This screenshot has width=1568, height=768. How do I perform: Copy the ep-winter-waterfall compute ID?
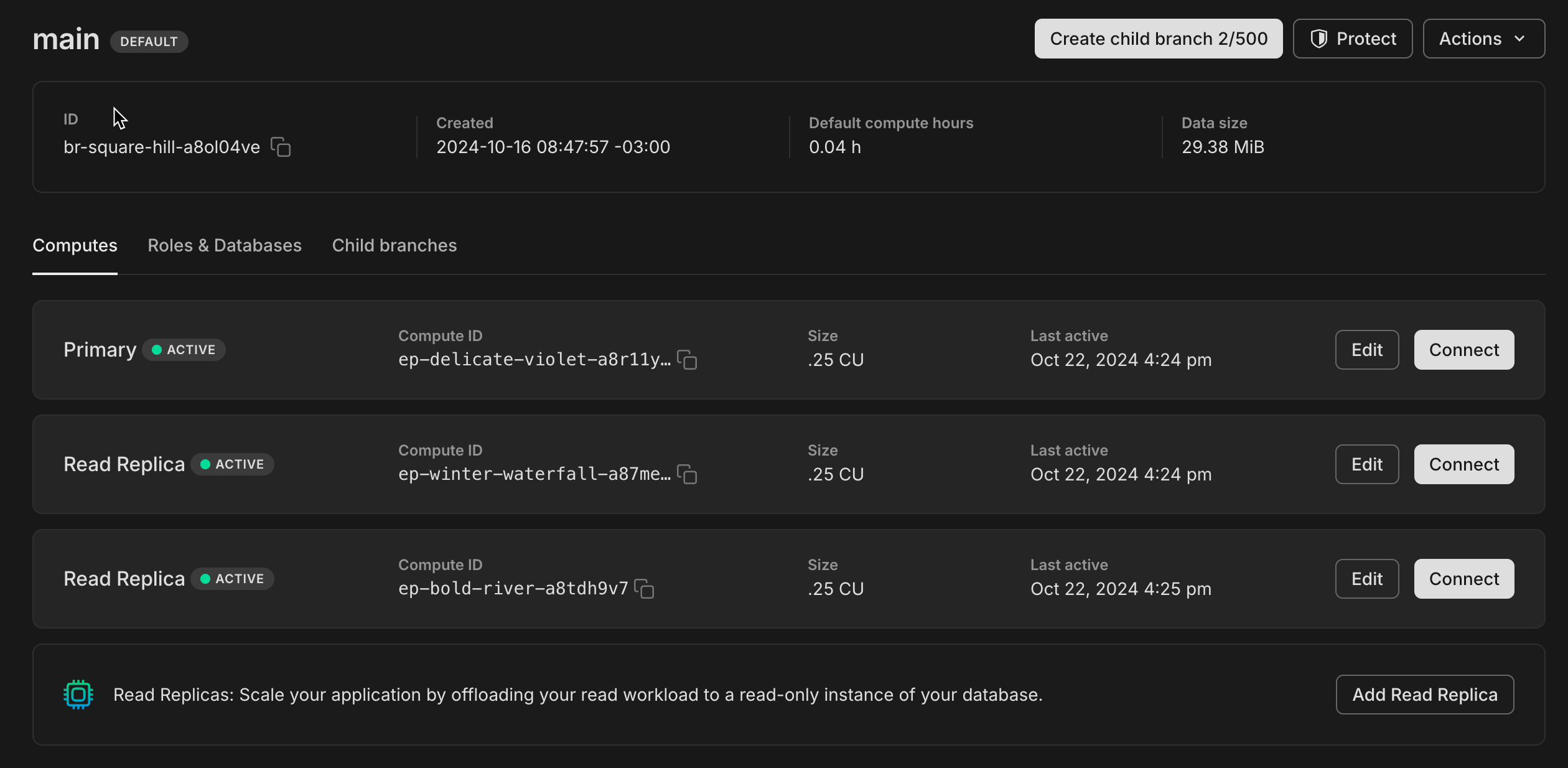687,474
